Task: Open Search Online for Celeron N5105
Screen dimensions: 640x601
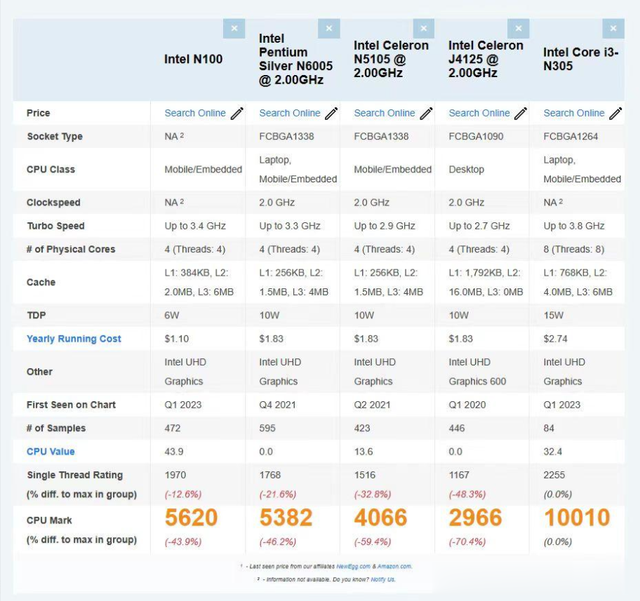Action: 384,113
